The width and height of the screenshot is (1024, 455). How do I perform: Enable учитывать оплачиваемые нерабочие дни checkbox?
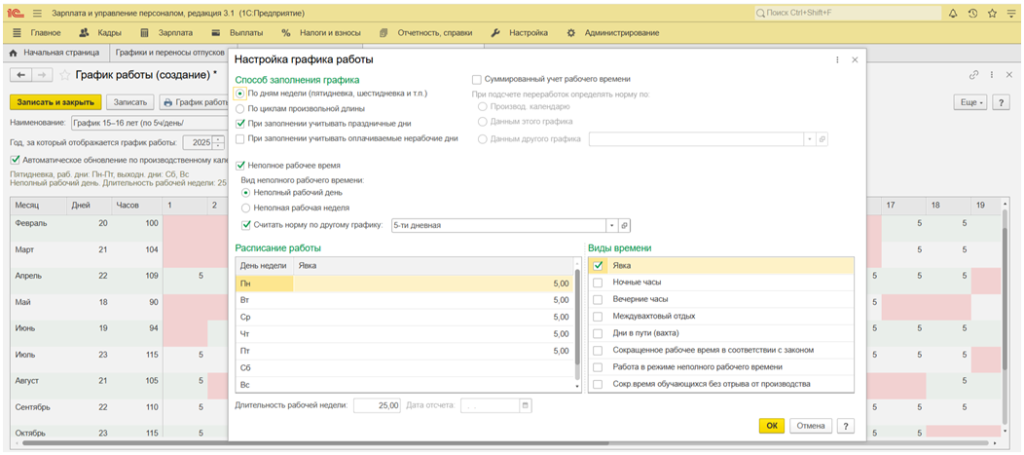click(240, 138)
